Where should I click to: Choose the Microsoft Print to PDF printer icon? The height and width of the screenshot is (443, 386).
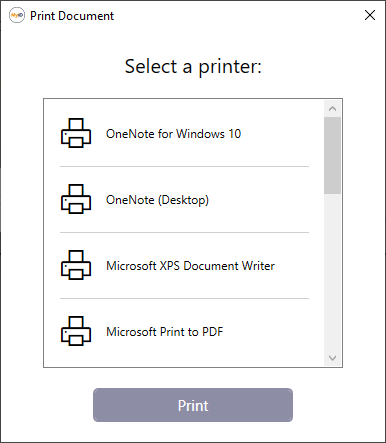tap(76, 331)
